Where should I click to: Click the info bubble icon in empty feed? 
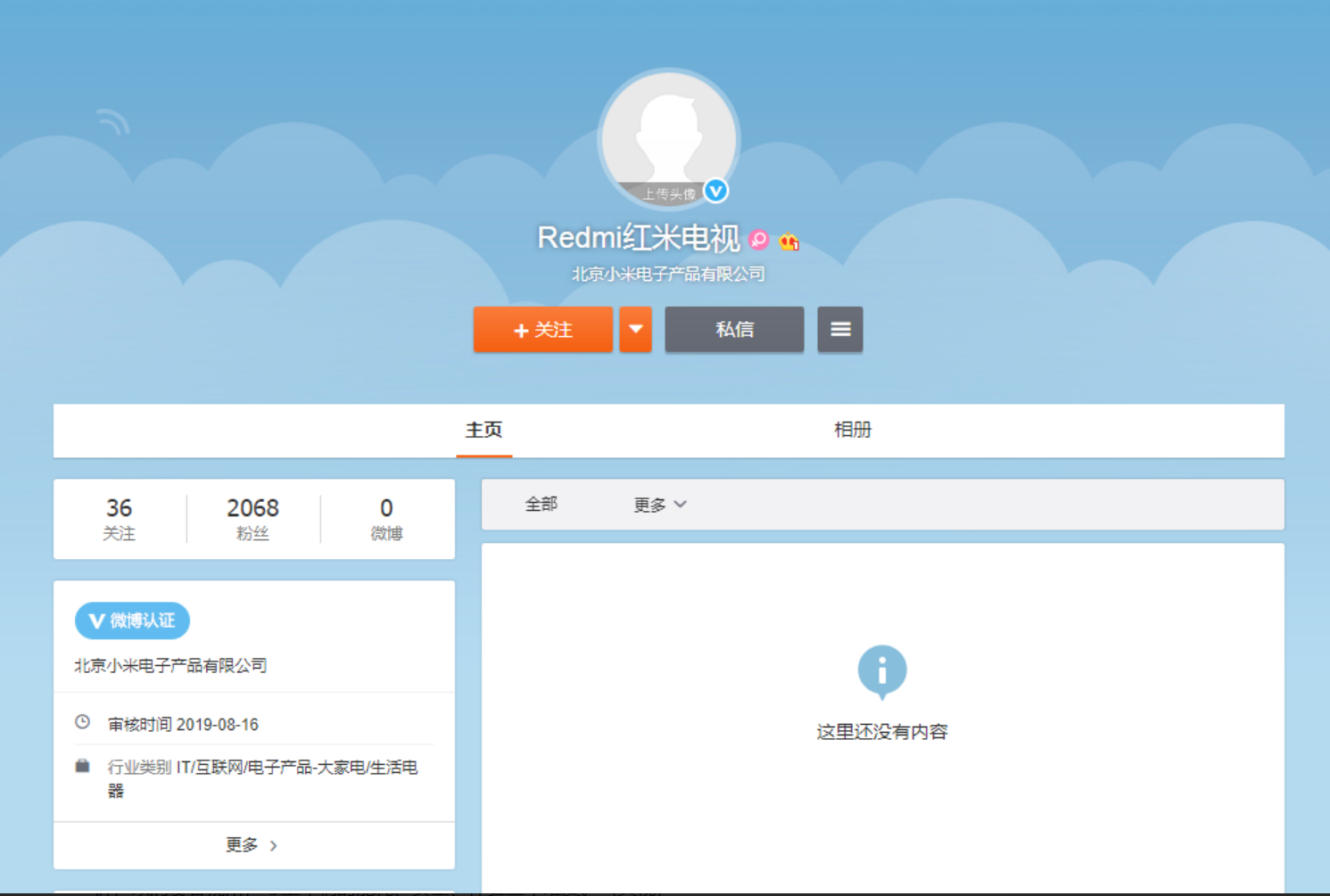tap(882, 671)
